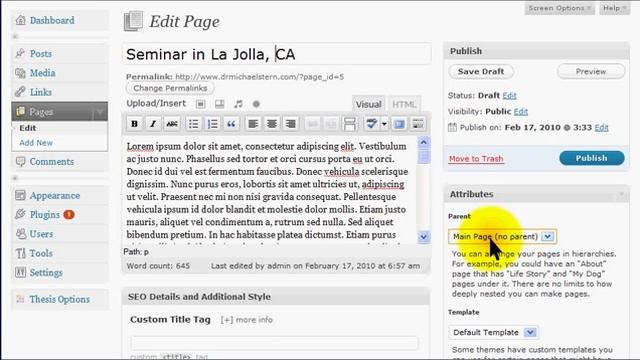Edit the Visibility Public setting
The height and width of the screenshot is (360, 640).
pyautogui.click(x=521, y=111)
